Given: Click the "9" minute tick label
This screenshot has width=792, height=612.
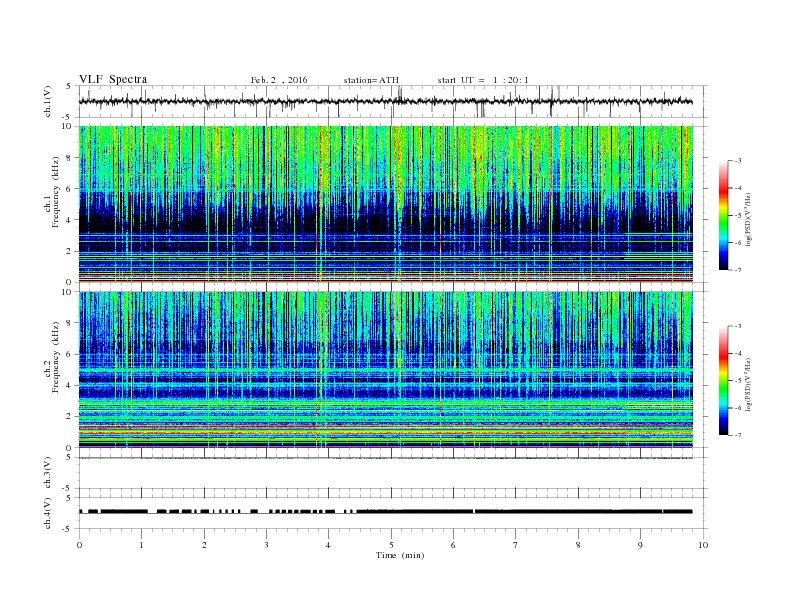Looking at the screenshot, I should click(x=640, y=545).
